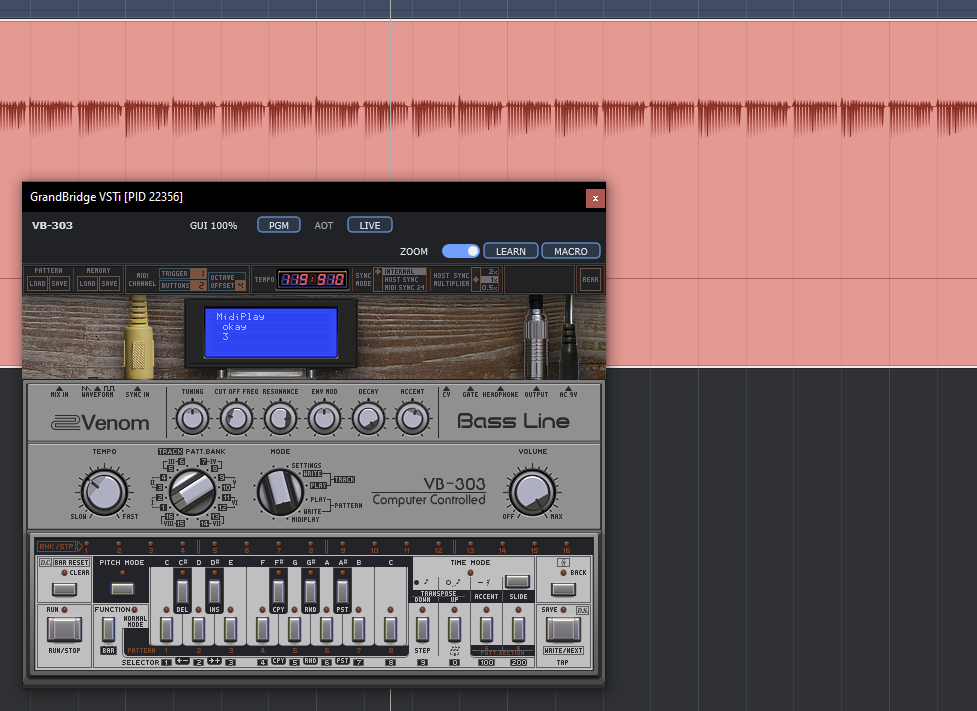Viewport: 977px width, 711px height.
Task: Click the VOLUME knob
Action: pyautogui.click(x=533, y=492)
